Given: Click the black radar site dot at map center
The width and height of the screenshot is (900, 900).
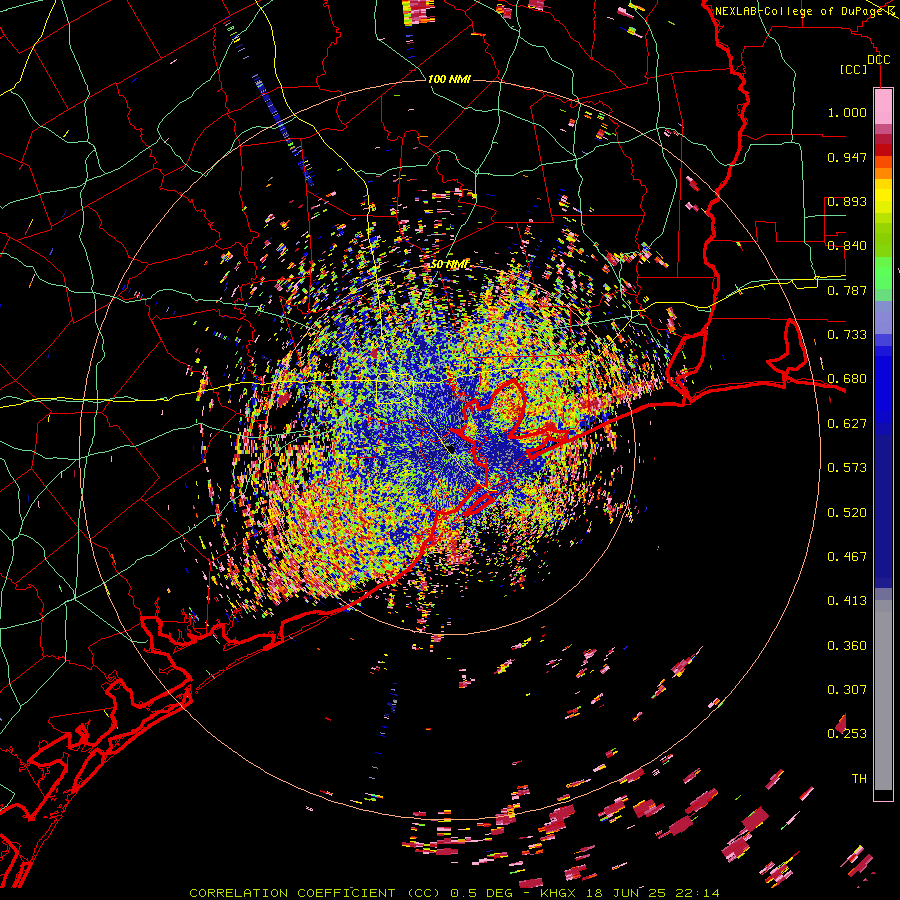Looking at the screenshot, I should (451, 449).
